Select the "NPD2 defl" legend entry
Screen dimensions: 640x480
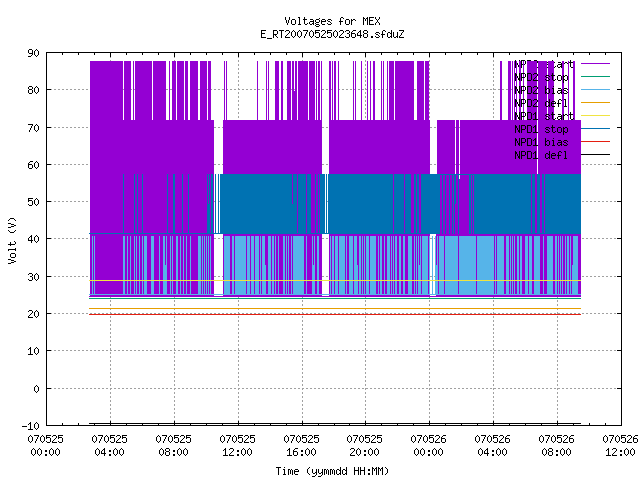tap(541, 103)
